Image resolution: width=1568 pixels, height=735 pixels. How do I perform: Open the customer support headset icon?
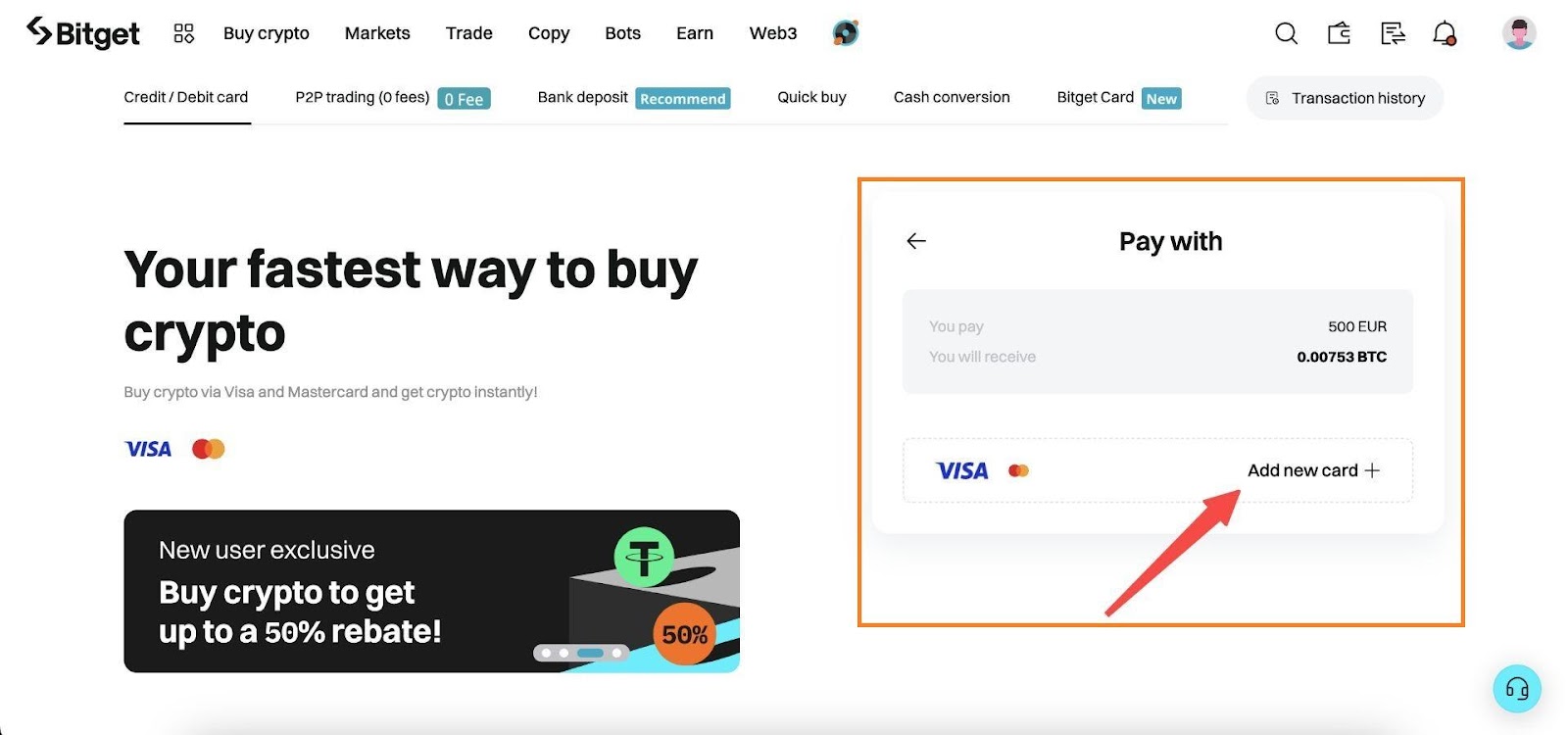[x=1517, y=689]
